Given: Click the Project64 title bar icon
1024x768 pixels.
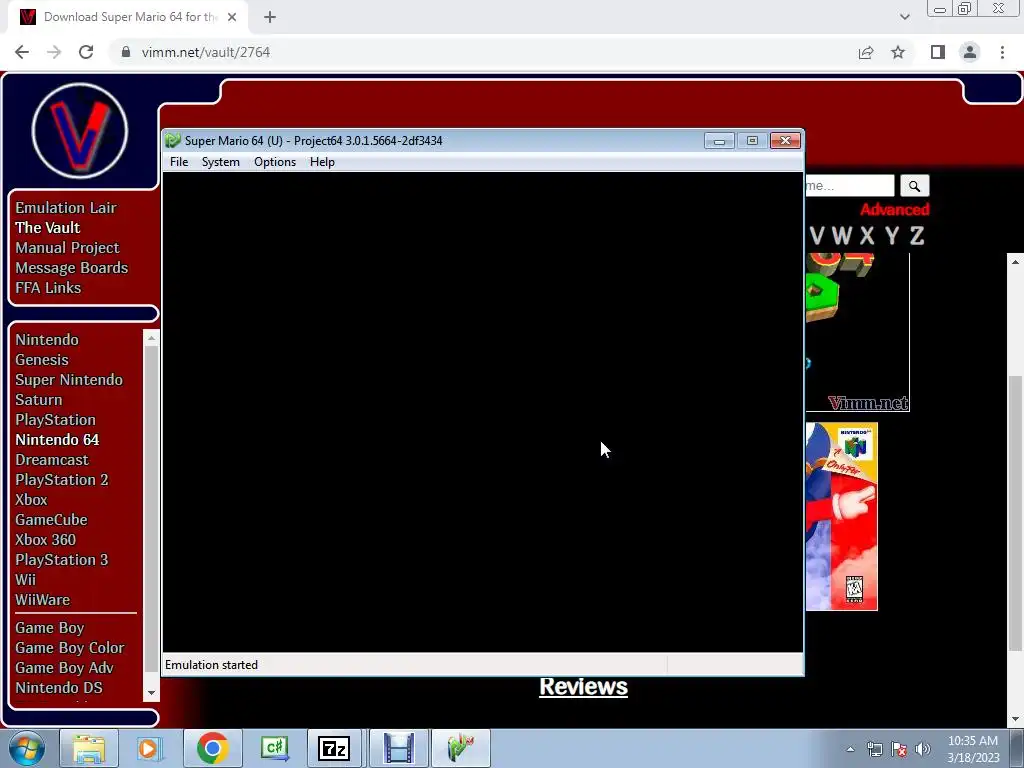Looking at the screenshot, I should click(x=173, y=140).
